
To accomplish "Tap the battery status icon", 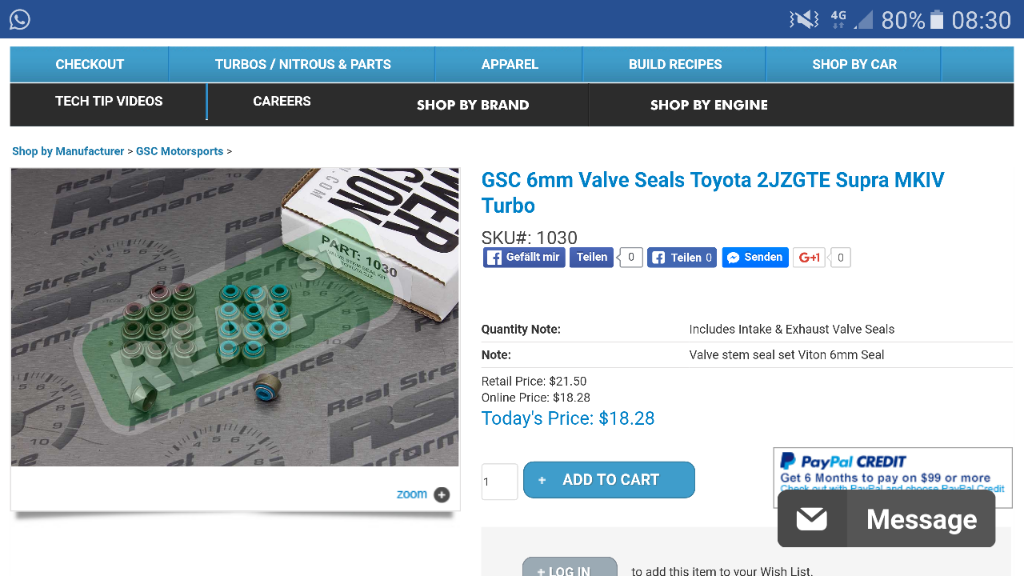I will tap(936, 20).
